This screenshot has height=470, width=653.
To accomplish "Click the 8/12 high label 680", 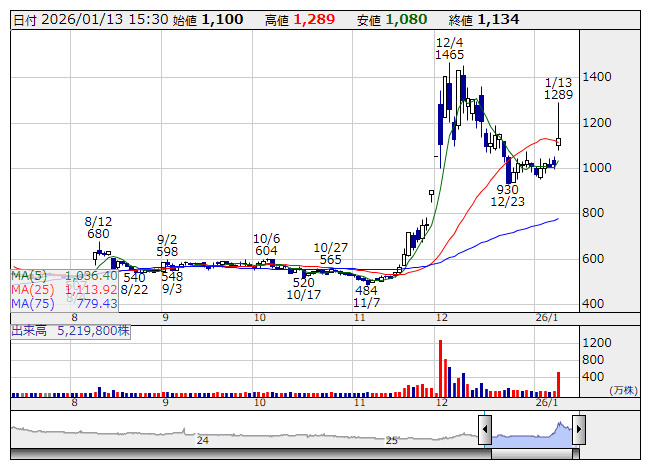I will click(98, 234).
